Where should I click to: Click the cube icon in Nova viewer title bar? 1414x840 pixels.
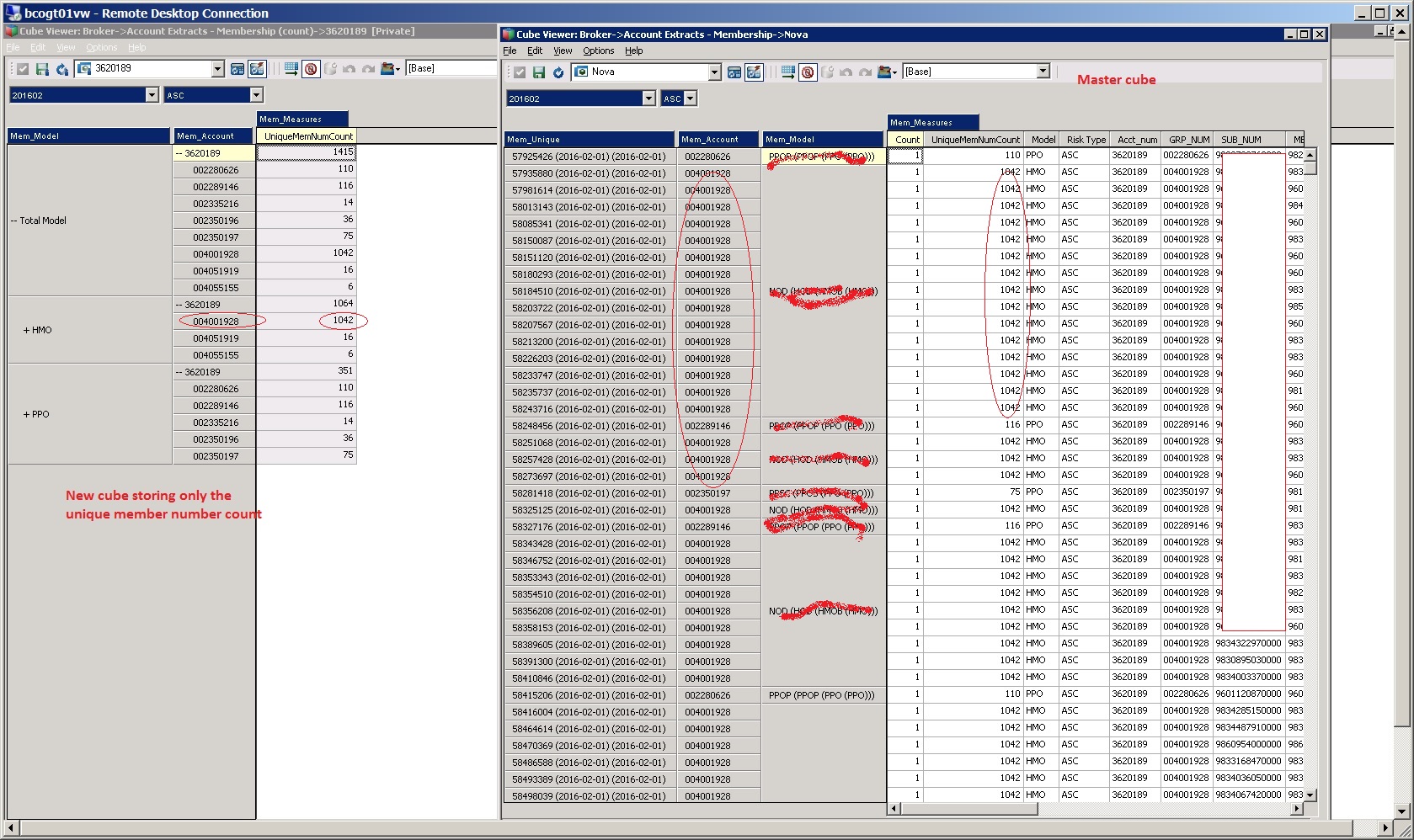pyautogui.click(x=509, y=35)
